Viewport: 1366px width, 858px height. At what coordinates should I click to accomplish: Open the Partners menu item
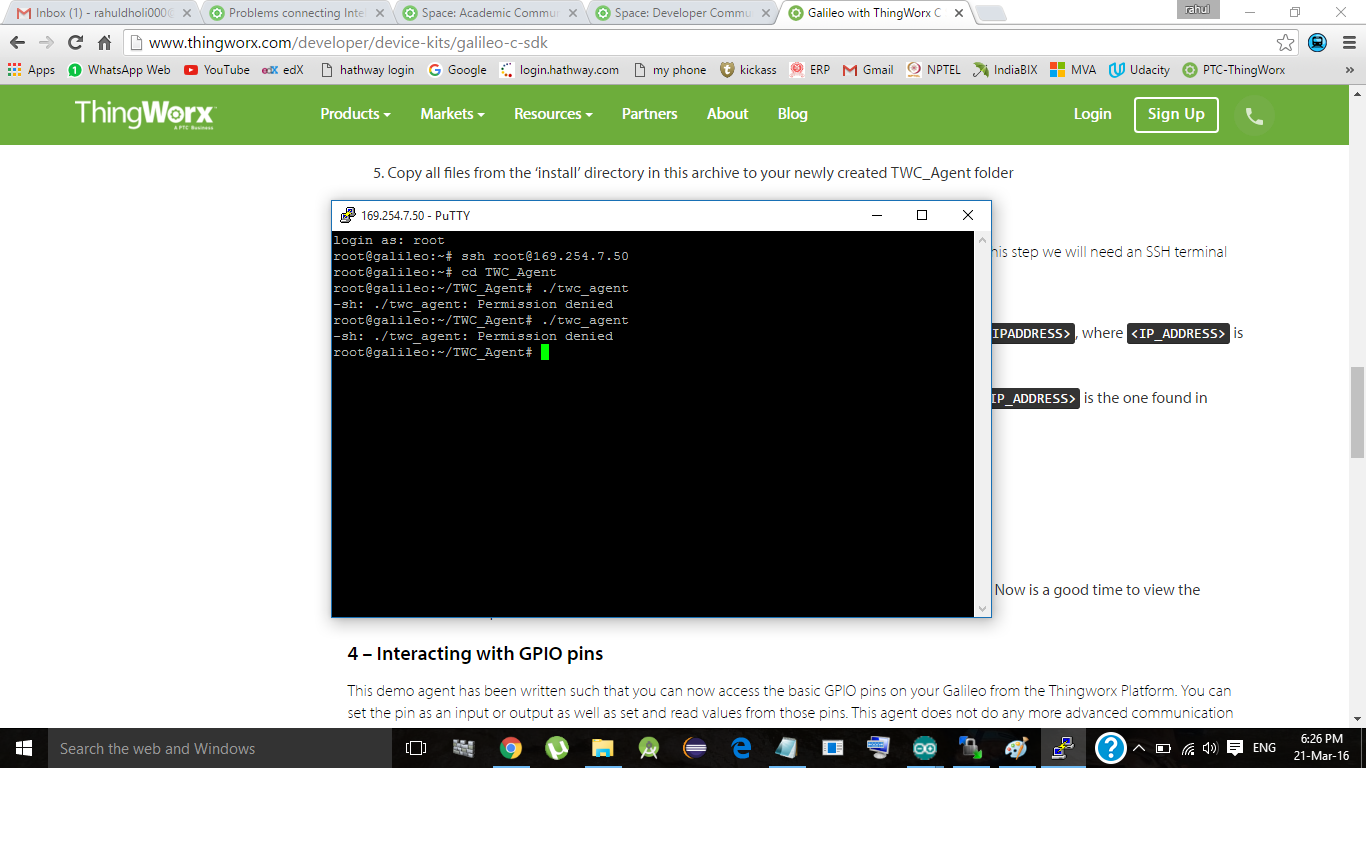pyautogui.click(x=649, y=114)
